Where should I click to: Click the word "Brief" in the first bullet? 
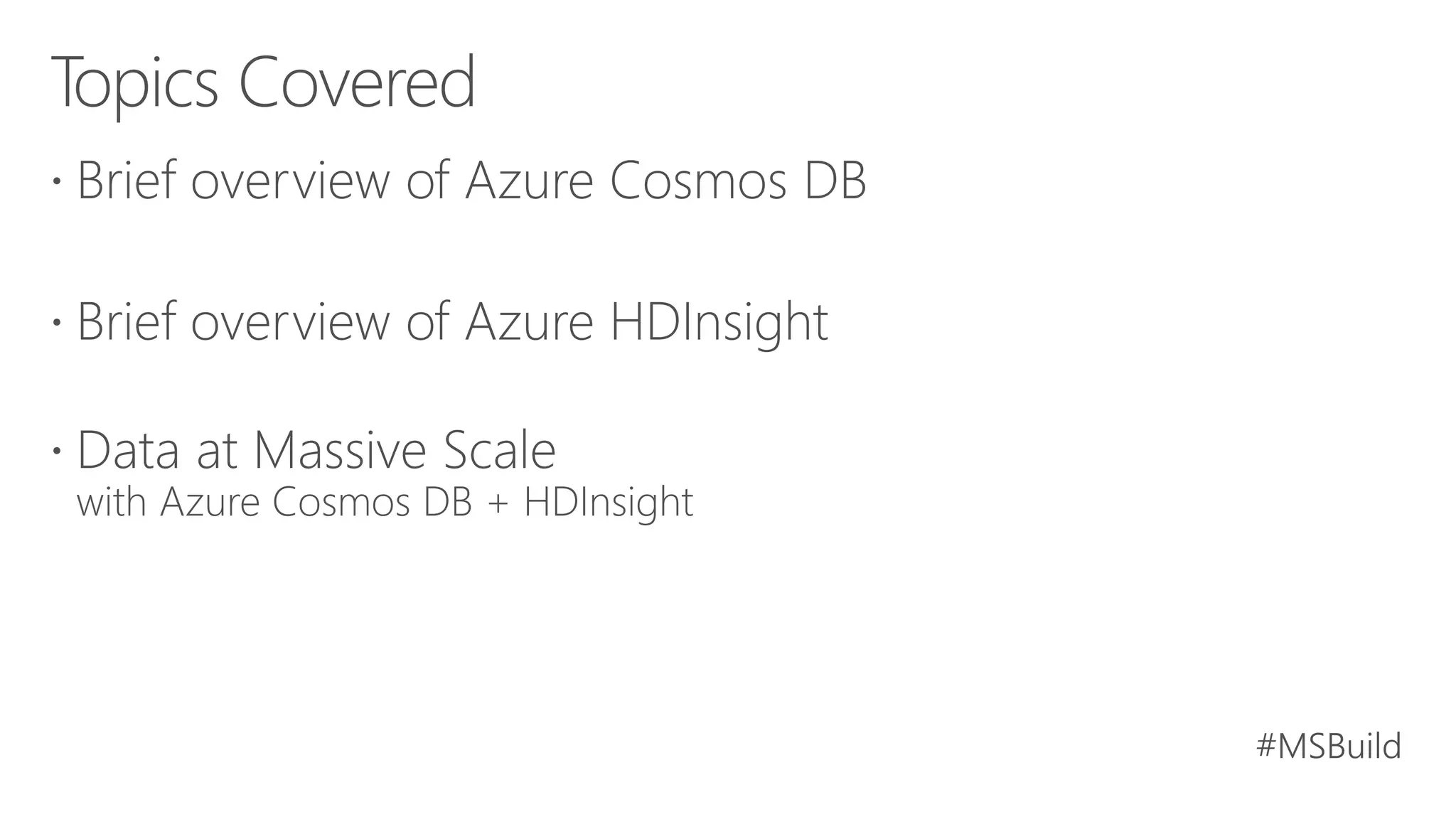tap(126, 181)
